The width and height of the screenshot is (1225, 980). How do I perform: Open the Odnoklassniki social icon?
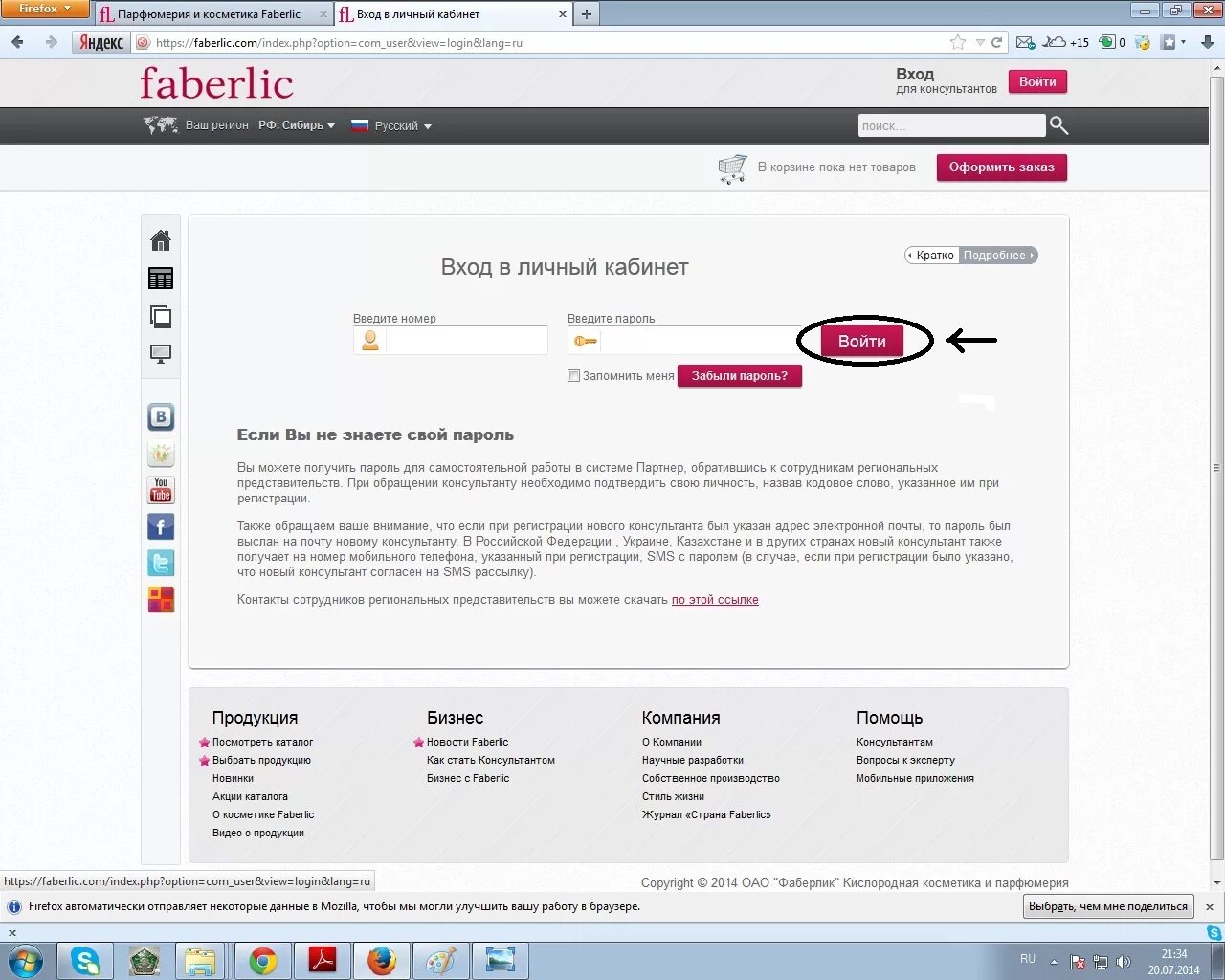click(161, 454)
